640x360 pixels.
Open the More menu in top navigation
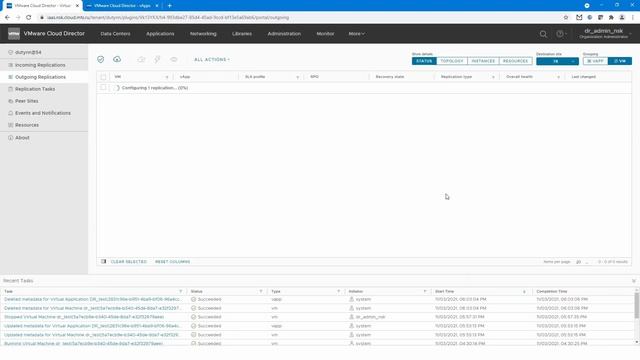(356, 34)
